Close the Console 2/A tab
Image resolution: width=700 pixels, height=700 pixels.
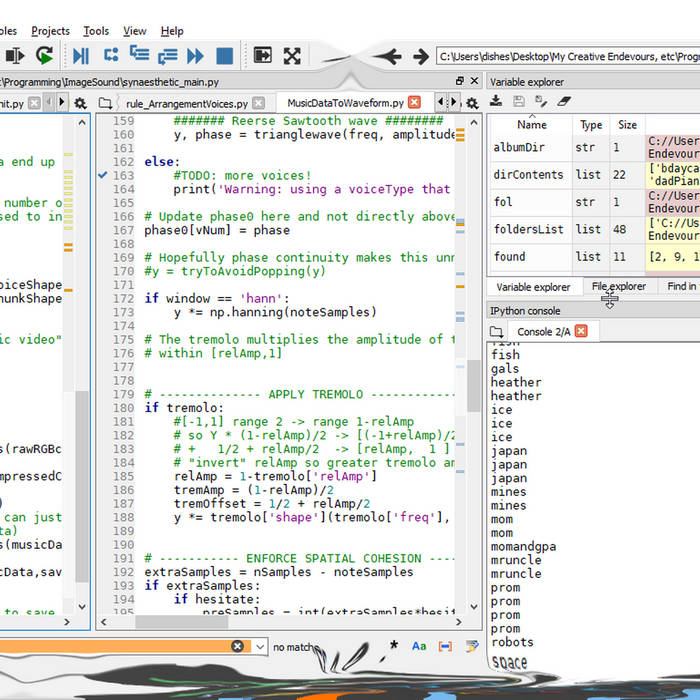581,331
